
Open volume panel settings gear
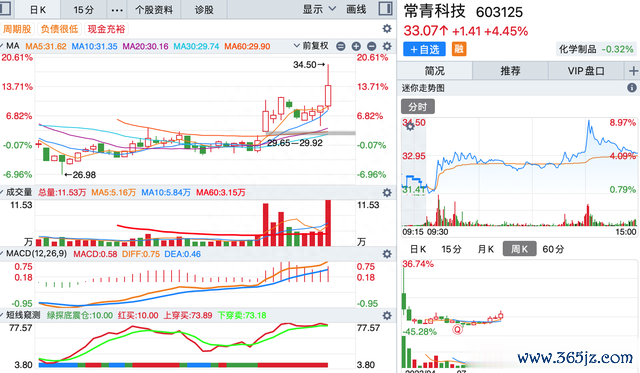coord(387,193)
